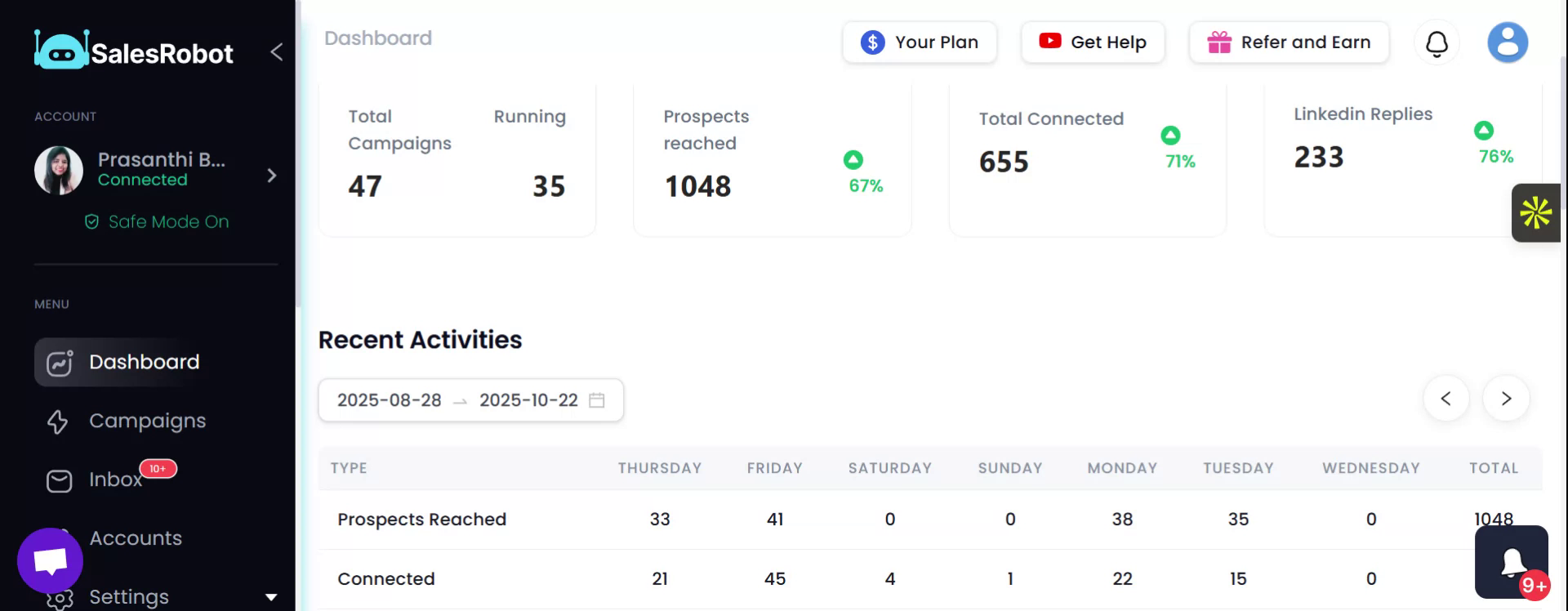Image resolution: width=1568 pixels, height=611 pixels.
Task: Go to the Campaigns menu item
Action: [147, 421]
